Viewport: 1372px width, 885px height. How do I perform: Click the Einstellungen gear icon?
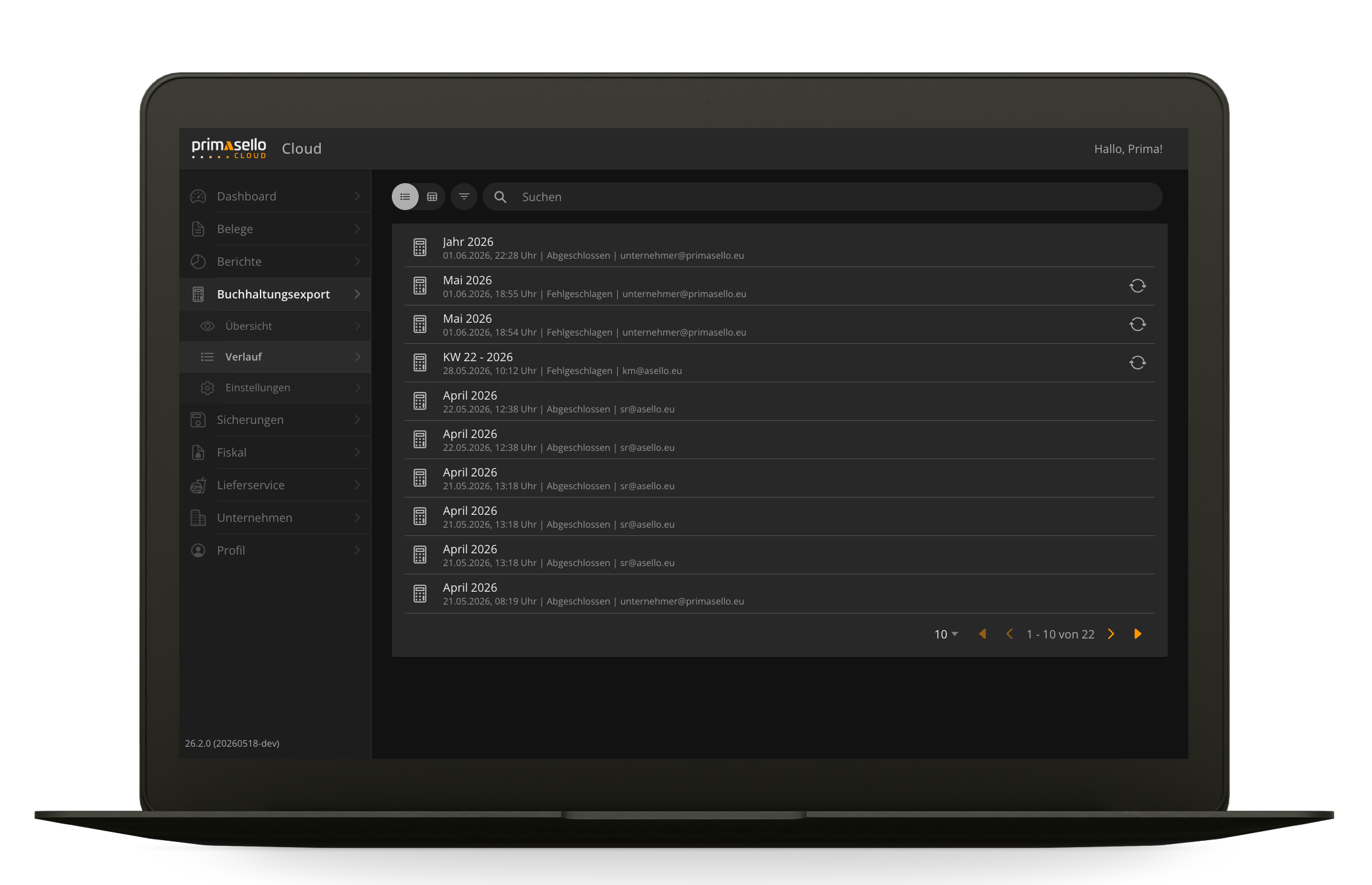[x=207, y=387]
